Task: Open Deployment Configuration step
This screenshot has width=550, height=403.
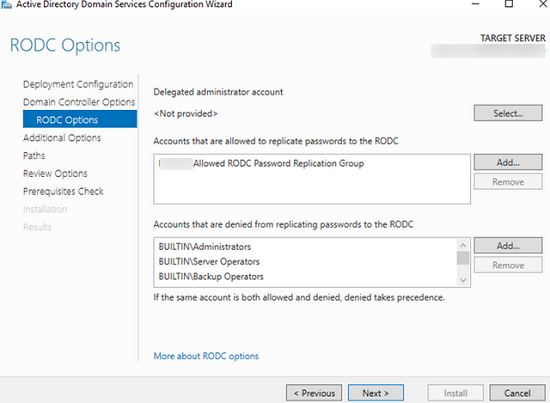Action: [78, 84]
